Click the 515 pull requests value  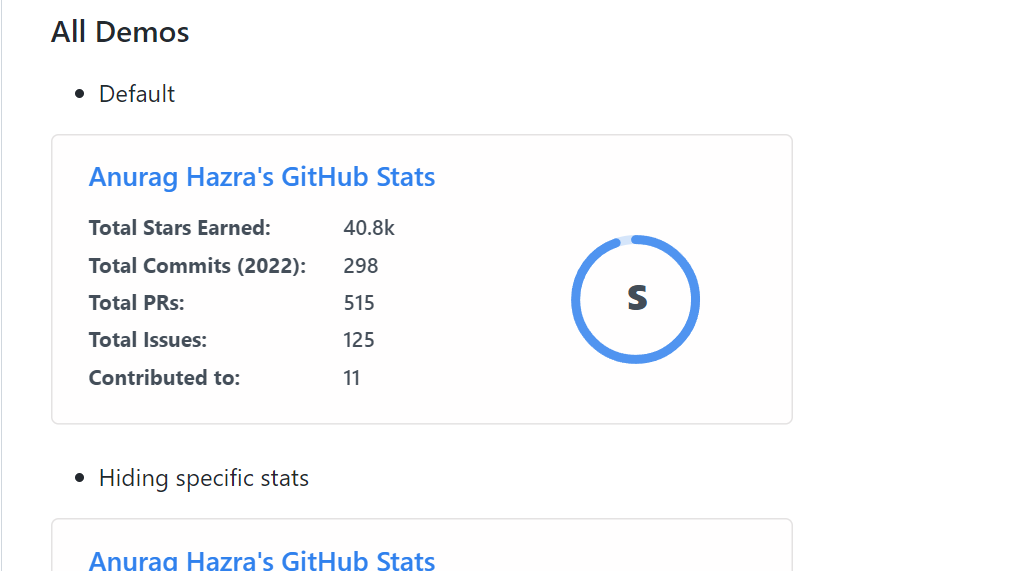(359, 302)
